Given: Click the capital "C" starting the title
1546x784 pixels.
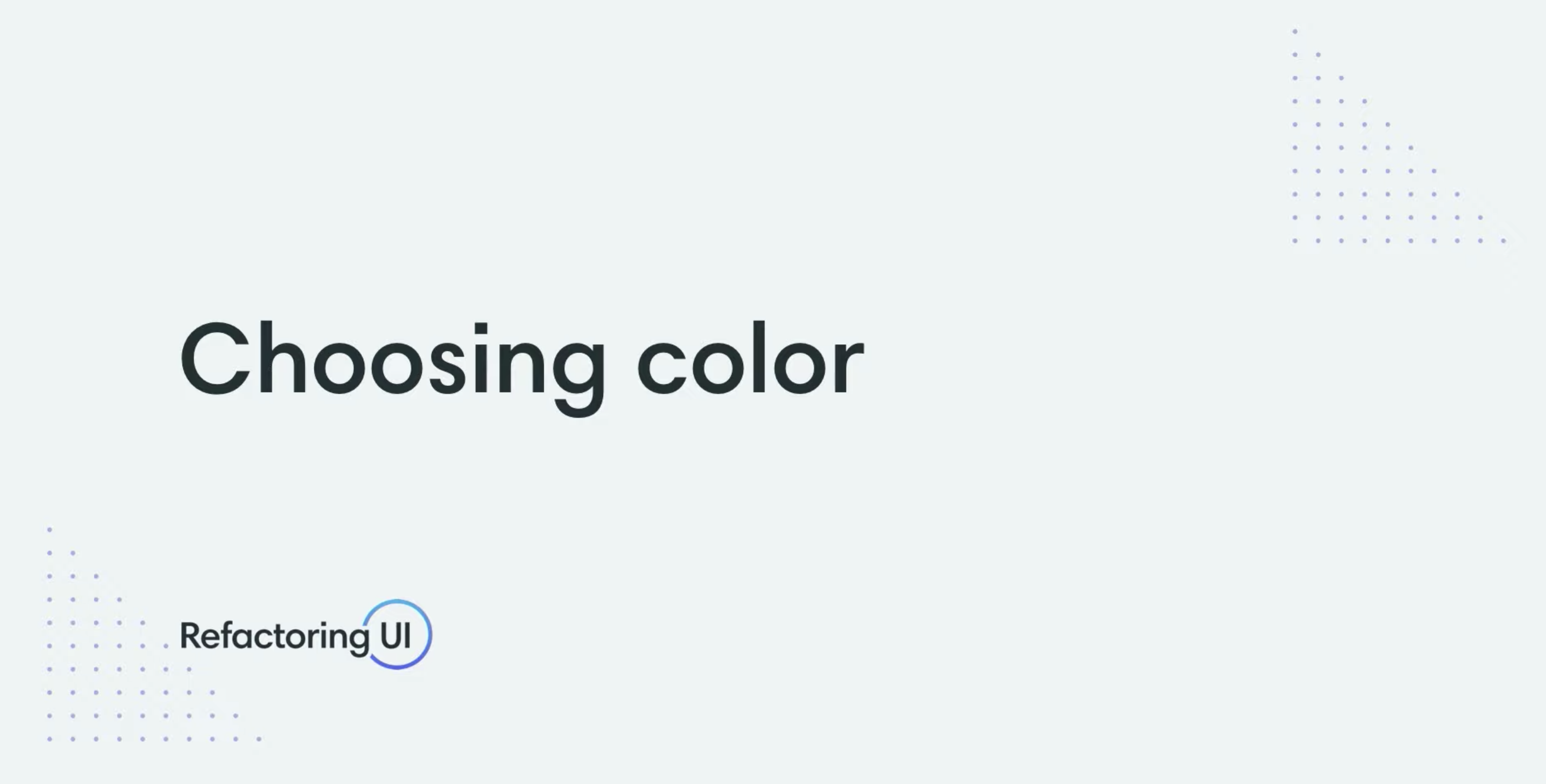Looking at the screenshot, I should 214,360.
